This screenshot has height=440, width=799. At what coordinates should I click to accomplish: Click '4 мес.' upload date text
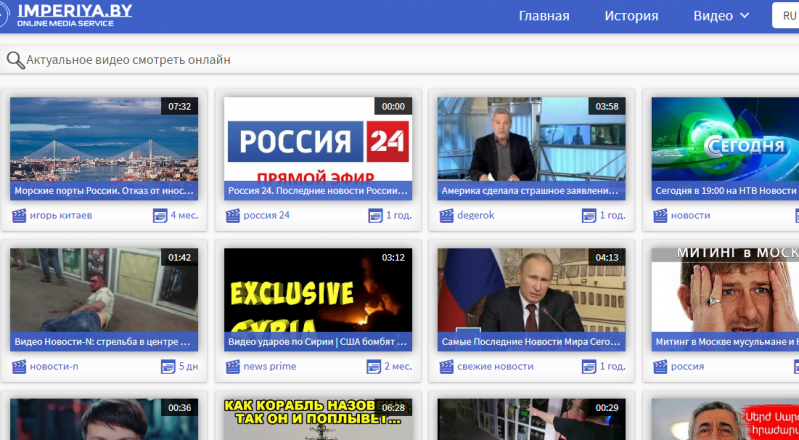[x=184, y=215]
